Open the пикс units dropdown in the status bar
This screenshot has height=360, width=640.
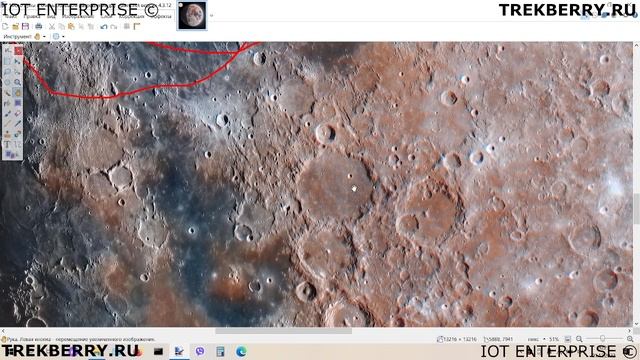click(536, 339)
